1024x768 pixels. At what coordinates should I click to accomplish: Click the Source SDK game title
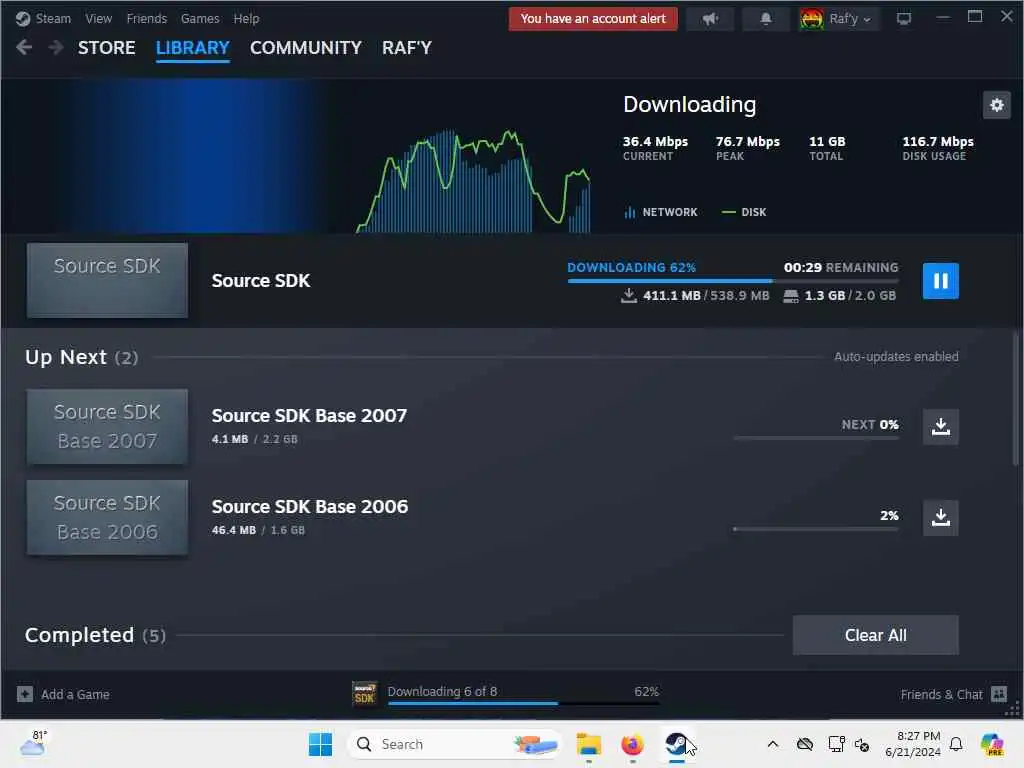pyautogui.click(x=261, y=281)
